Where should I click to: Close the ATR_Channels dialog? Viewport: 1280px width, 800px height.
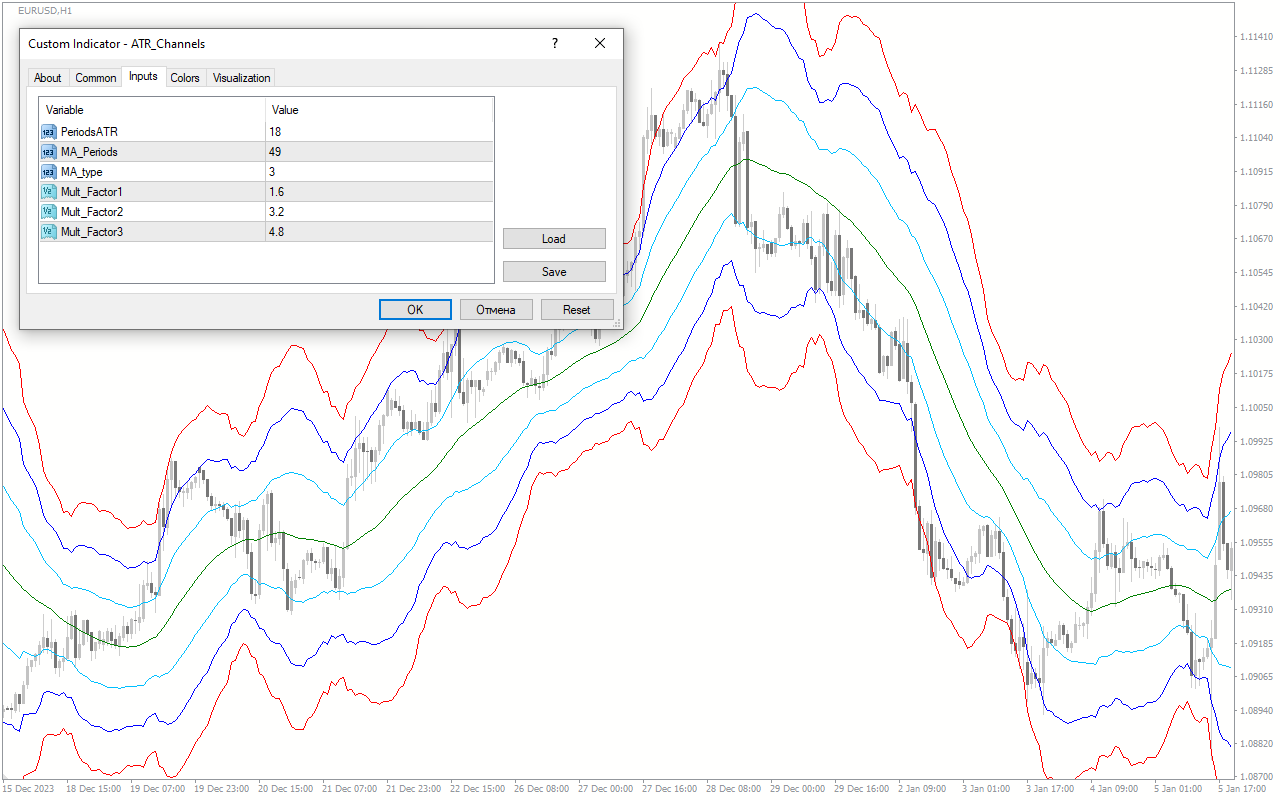click(600, 43)
